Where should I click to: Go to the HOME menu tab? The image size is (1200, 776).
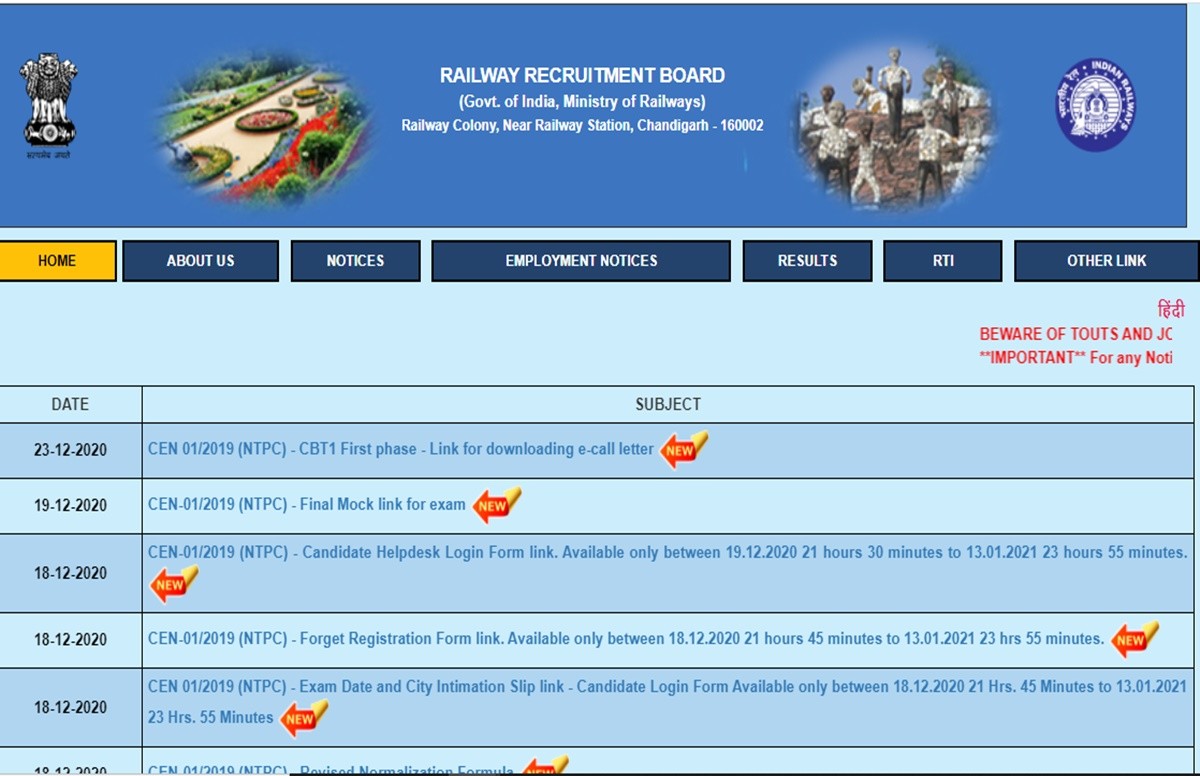(x=57, y=261)
